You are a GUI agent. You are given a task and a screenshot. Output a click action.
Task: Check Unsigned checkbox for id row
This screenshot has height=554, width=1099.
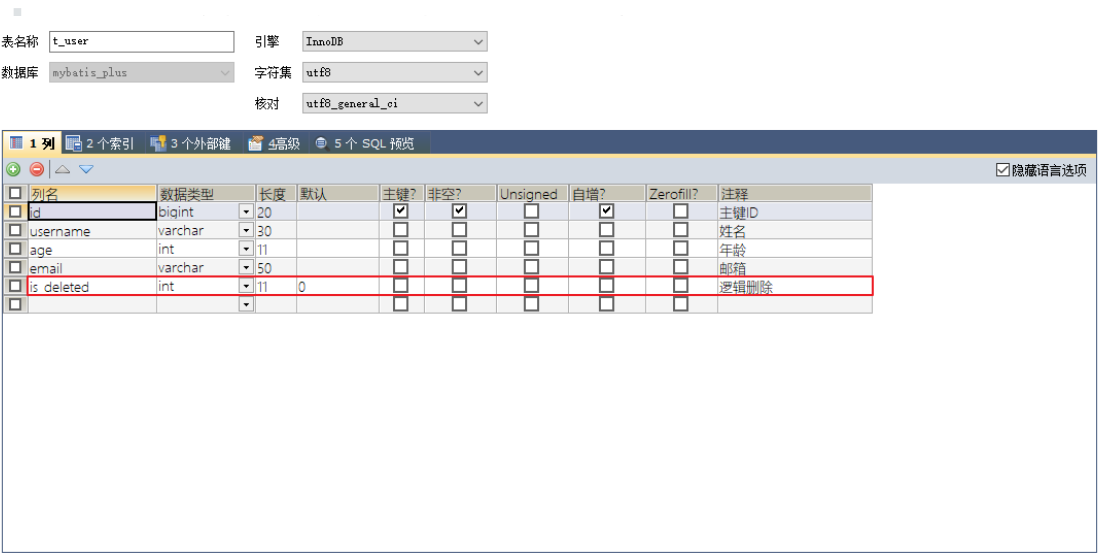pyautogui.click(x=532, y=210)
